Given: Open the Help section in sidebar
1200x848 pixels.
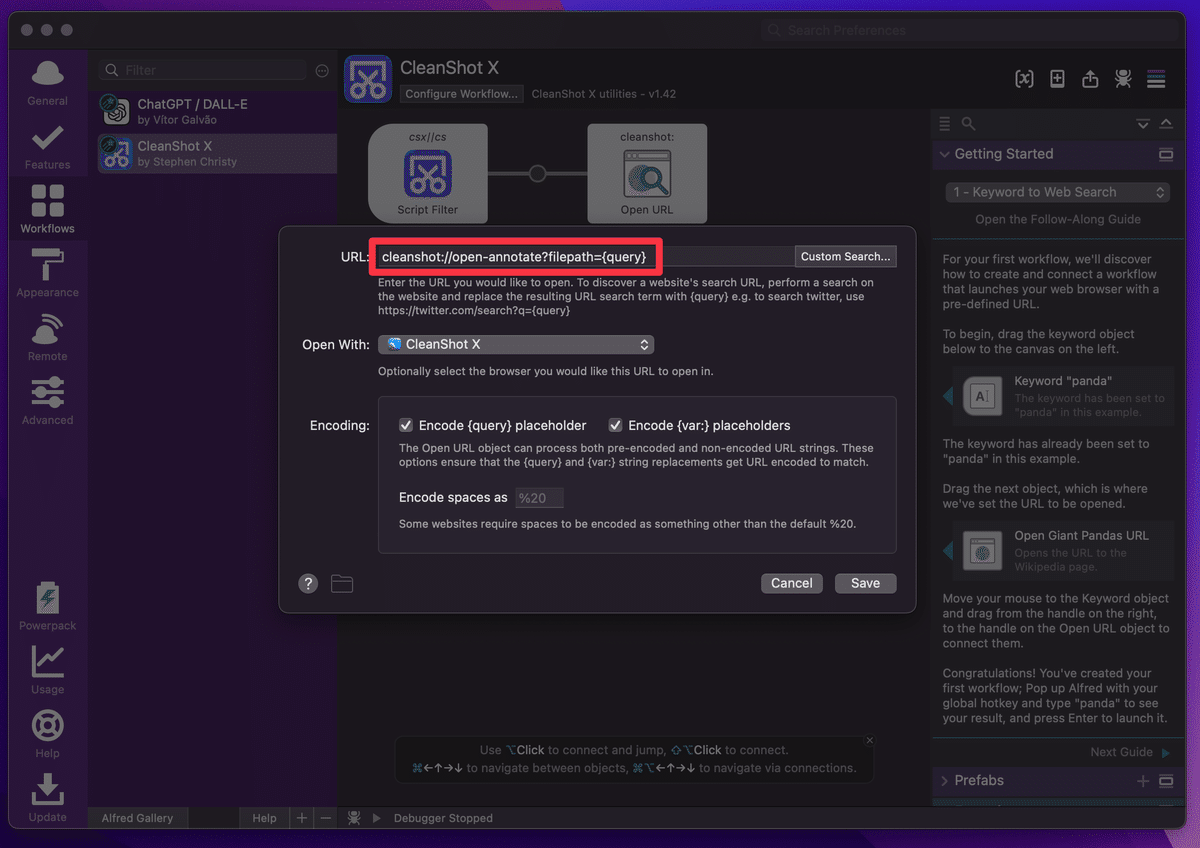Looking at the screenshot, I should 47,734.
